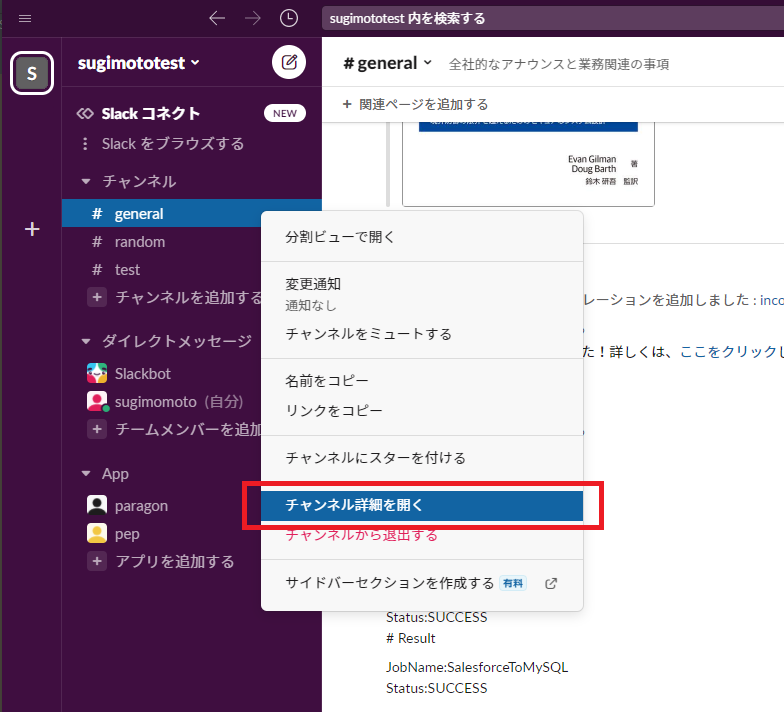
Task: Open the hamburger menu icon
Action: (x=24, y=18)
